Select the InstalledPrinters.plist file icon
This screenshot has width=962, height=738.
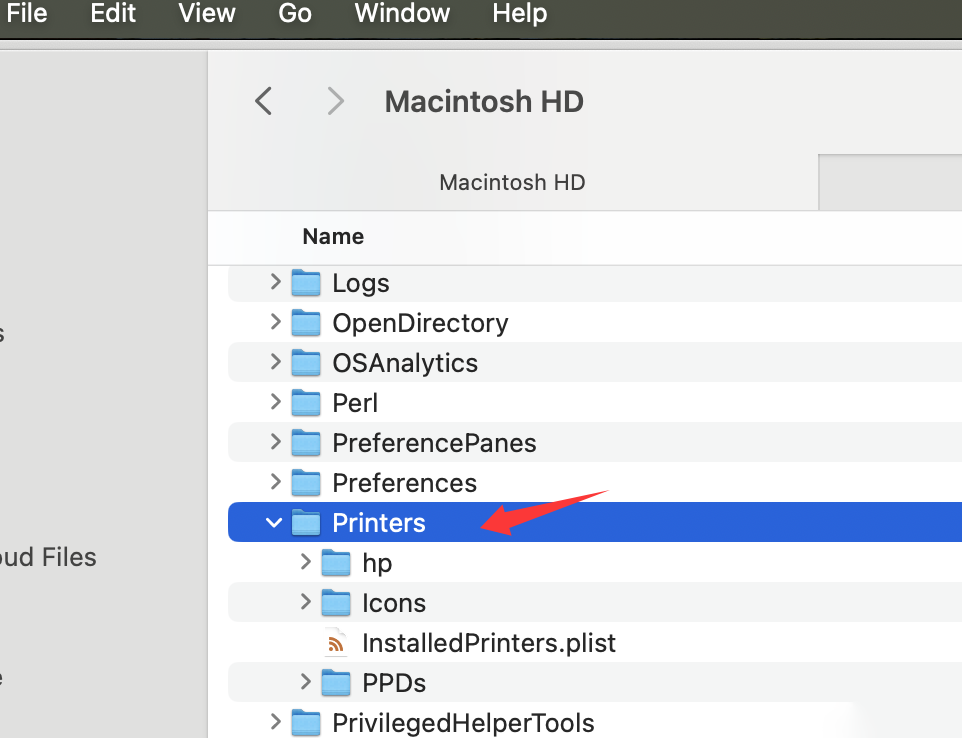coord(336,643)
